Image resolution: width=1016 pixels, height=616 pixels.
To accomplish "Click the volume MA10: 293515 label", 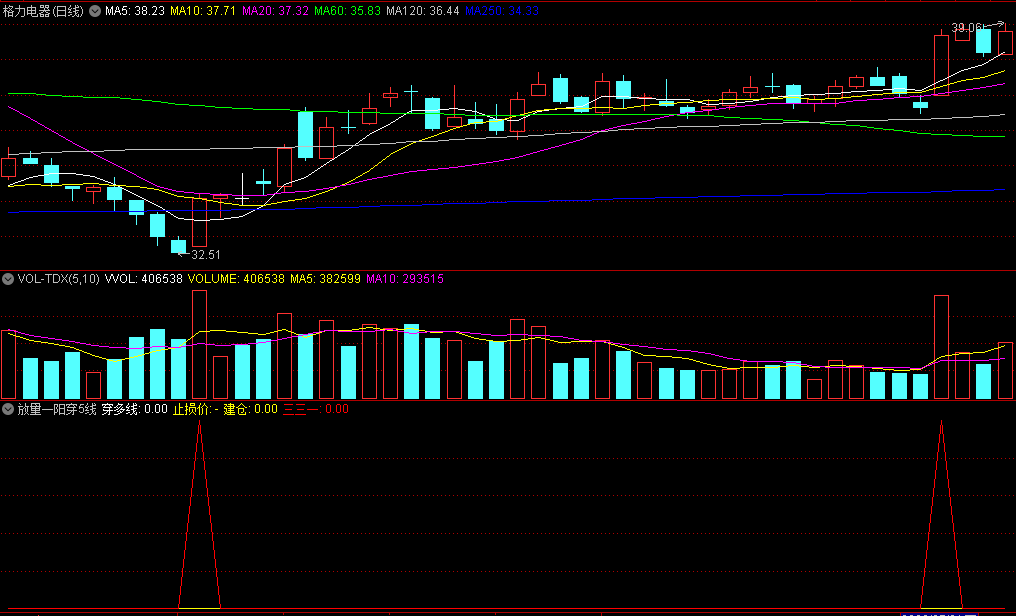I will 405,279.
